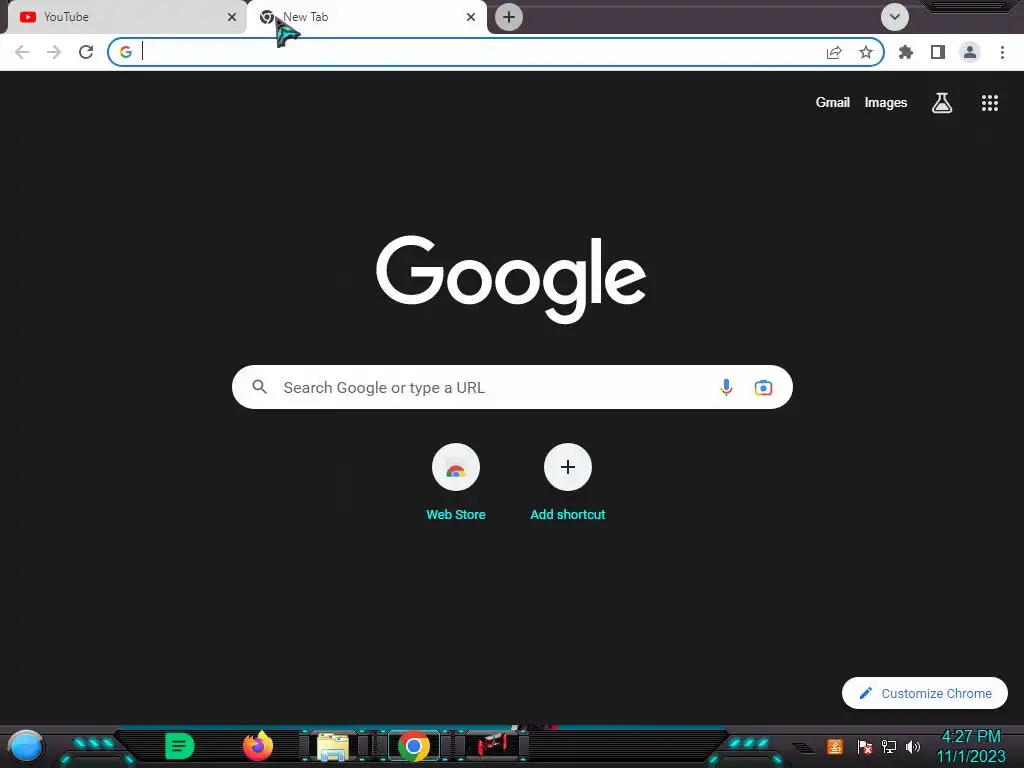
Task: Open the volume speaker tray icon
Action: click(x=913, y=746)
